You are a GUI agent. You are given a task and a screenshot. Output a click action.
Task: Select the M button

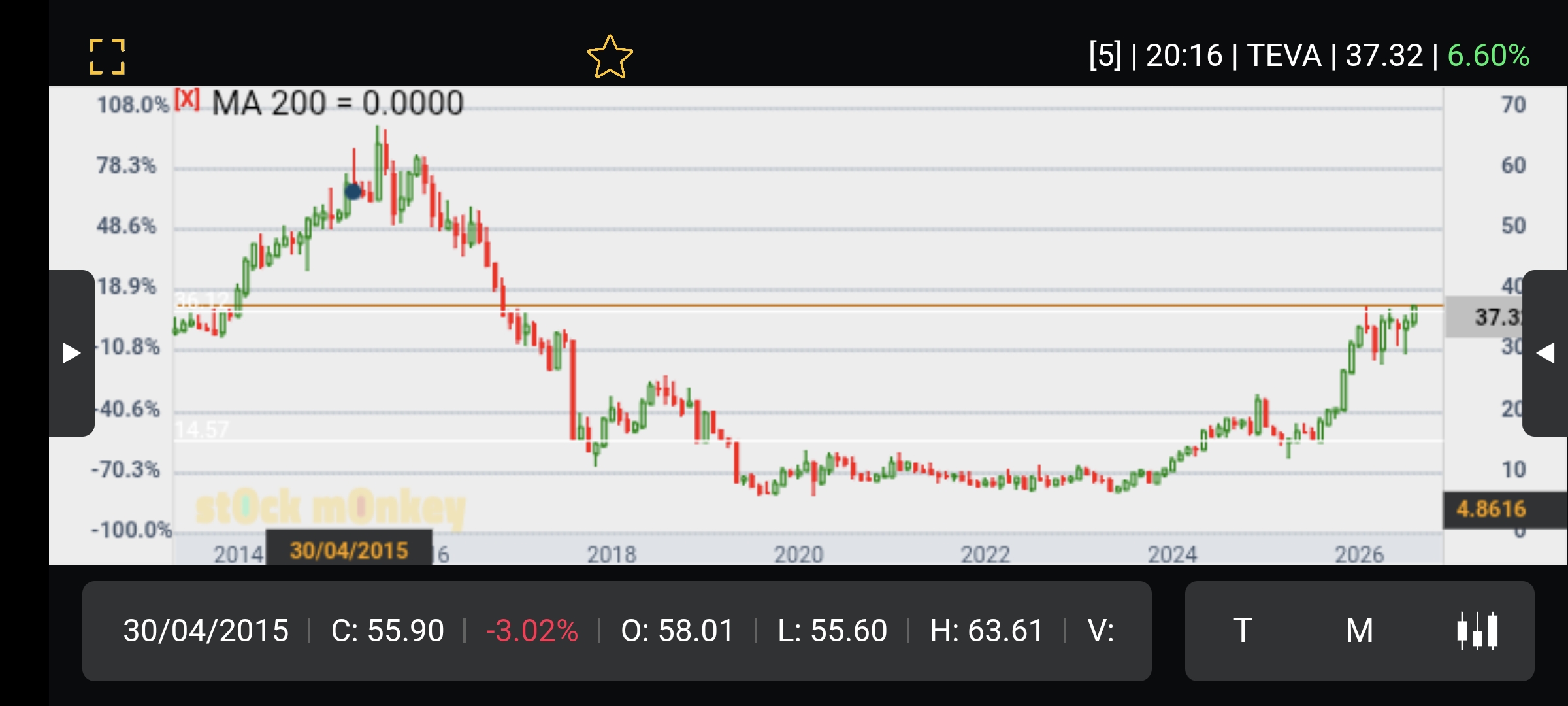pos(1359,631)
